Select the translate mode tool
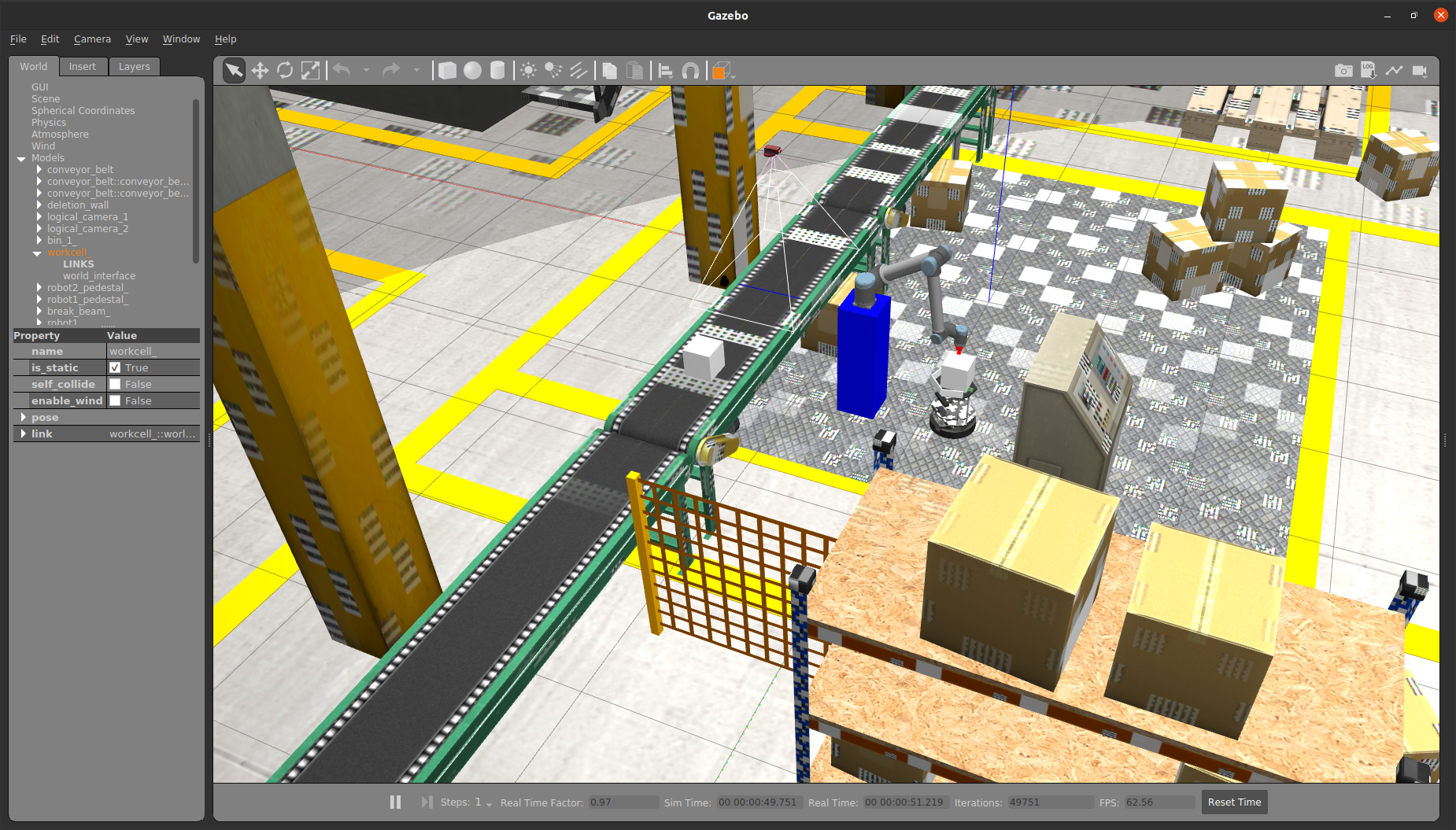Image resolution: width=1456 pixels, height=830 pixels. (x=260, y=71)
